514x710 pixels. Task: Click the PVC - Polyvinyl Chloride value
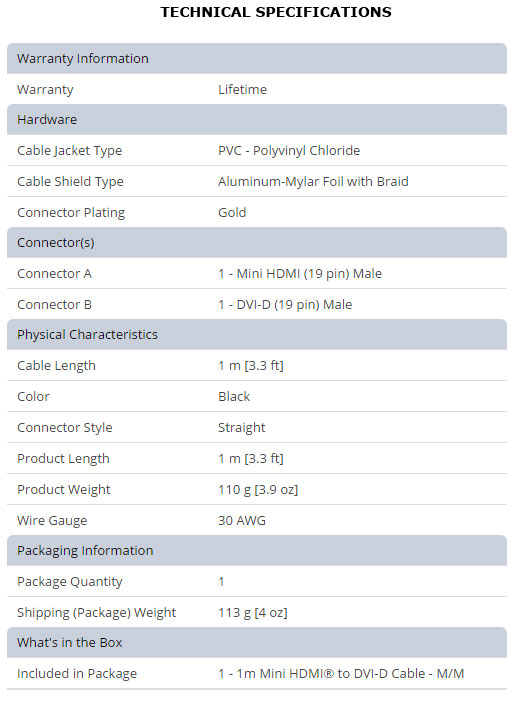point(289,151)
